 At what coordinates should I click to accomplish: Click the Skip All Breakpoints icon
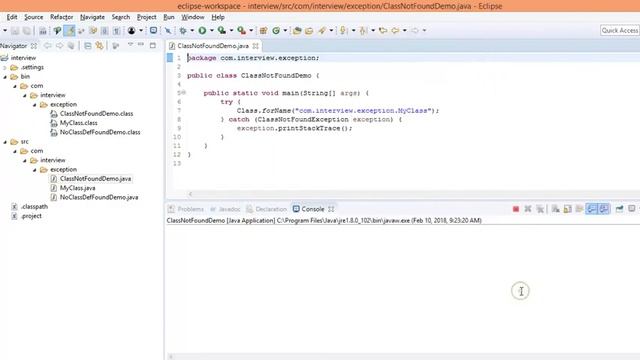pos(168,31)
